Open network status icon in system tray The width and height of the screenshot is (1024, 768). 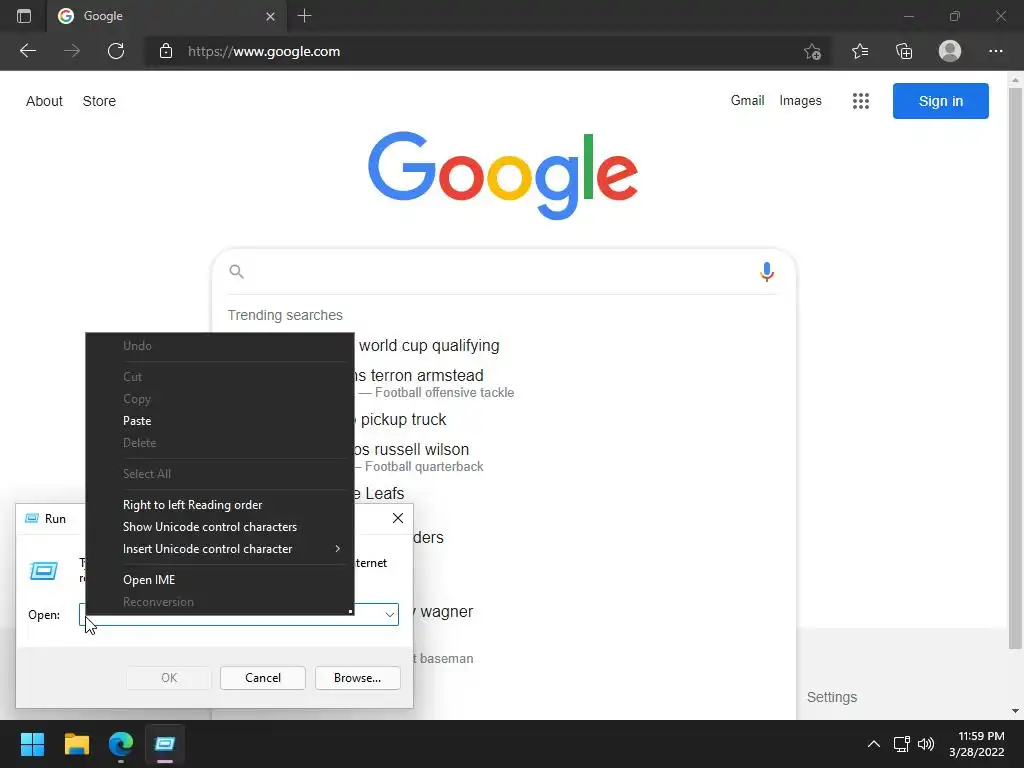tap(902, 744)
